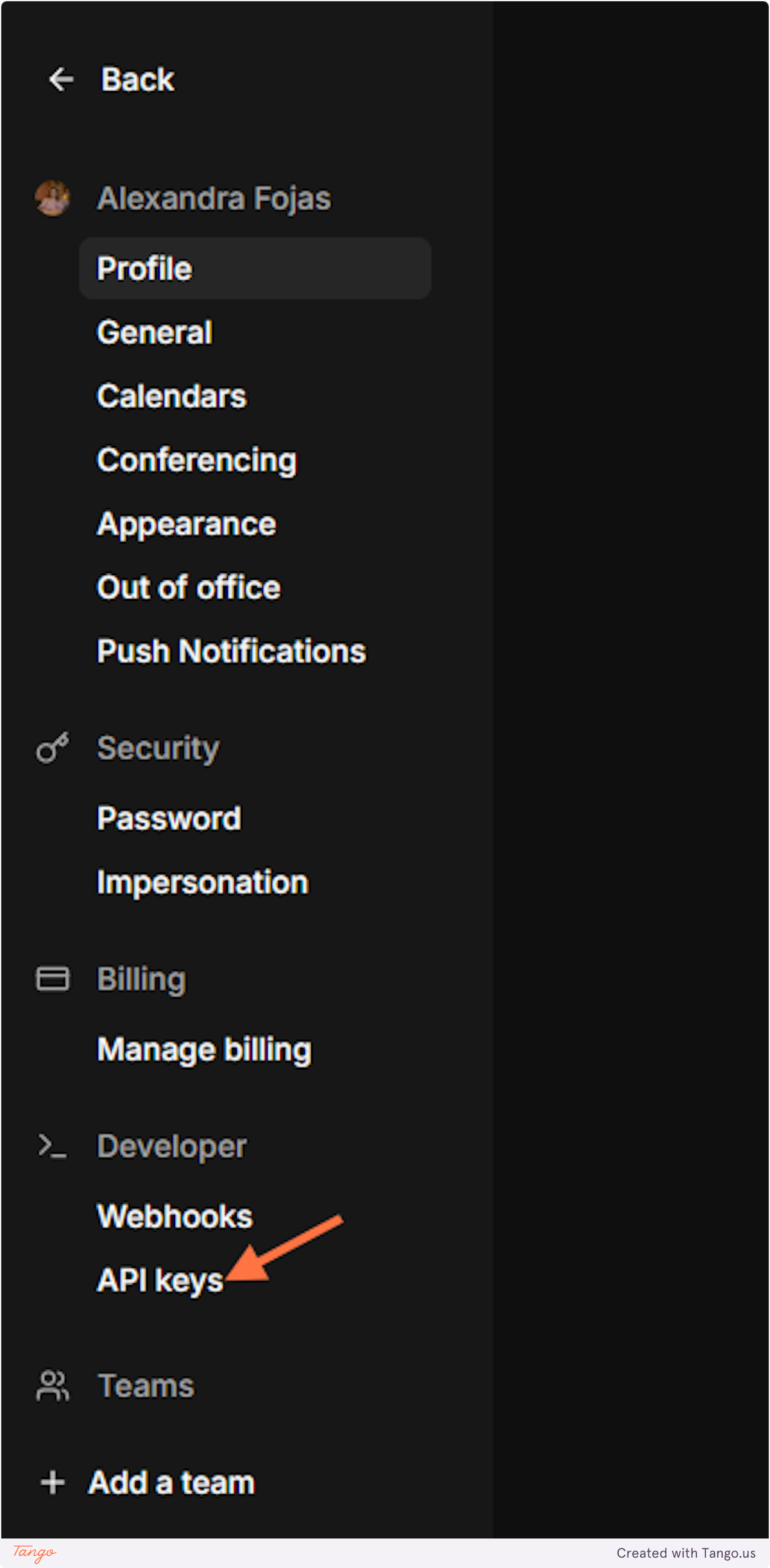This screenshot has height=1568, width=770.
Task: Open Manage billing
Action: [203, 1050]
